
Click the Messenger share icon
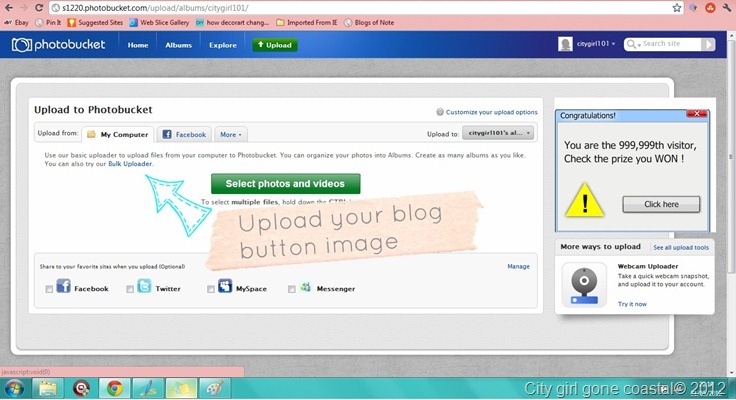[306, 286]
